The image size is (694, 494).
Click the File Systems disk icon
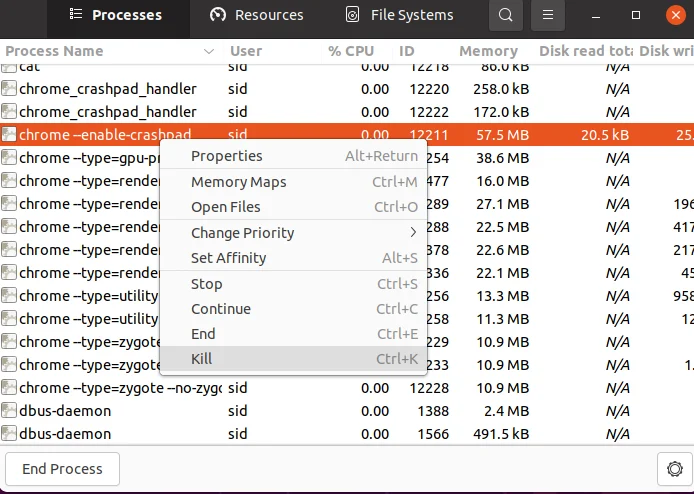(x=352, y=15)
